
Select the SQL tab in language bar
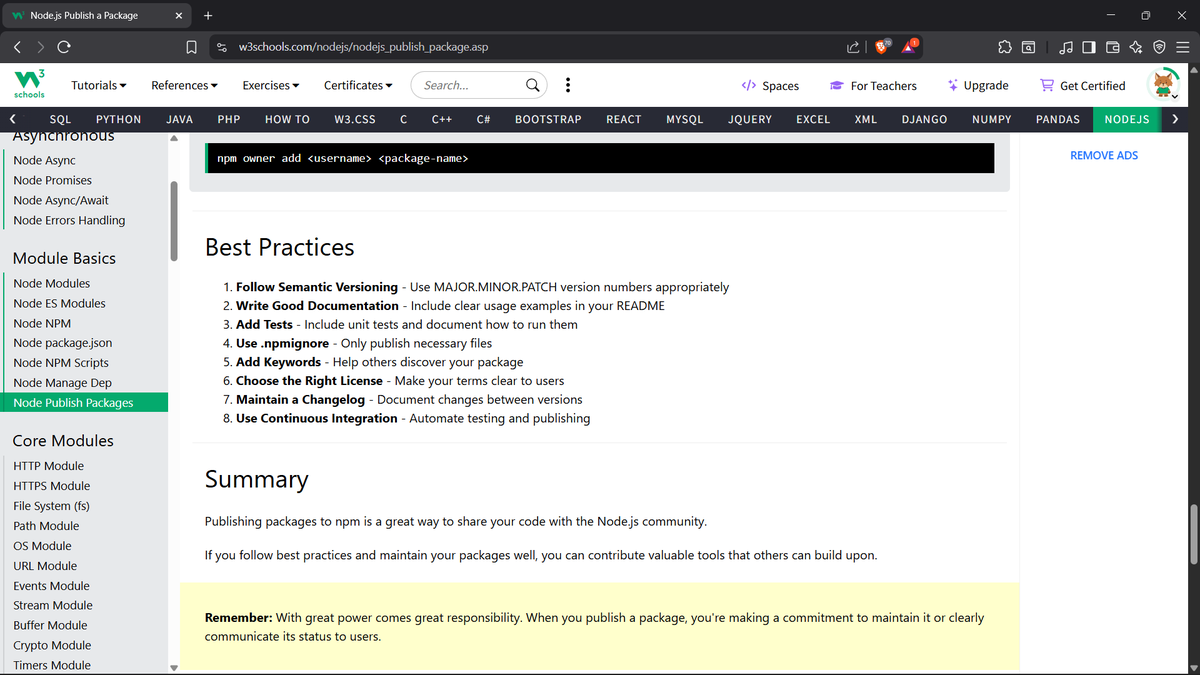pyautogui.click(x=60, y=119)
